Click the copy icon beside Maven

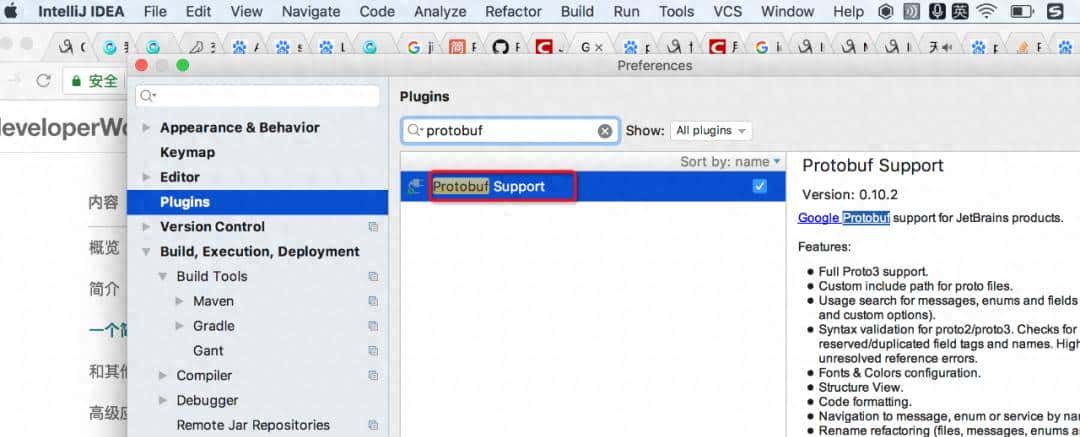pos(373,301)
